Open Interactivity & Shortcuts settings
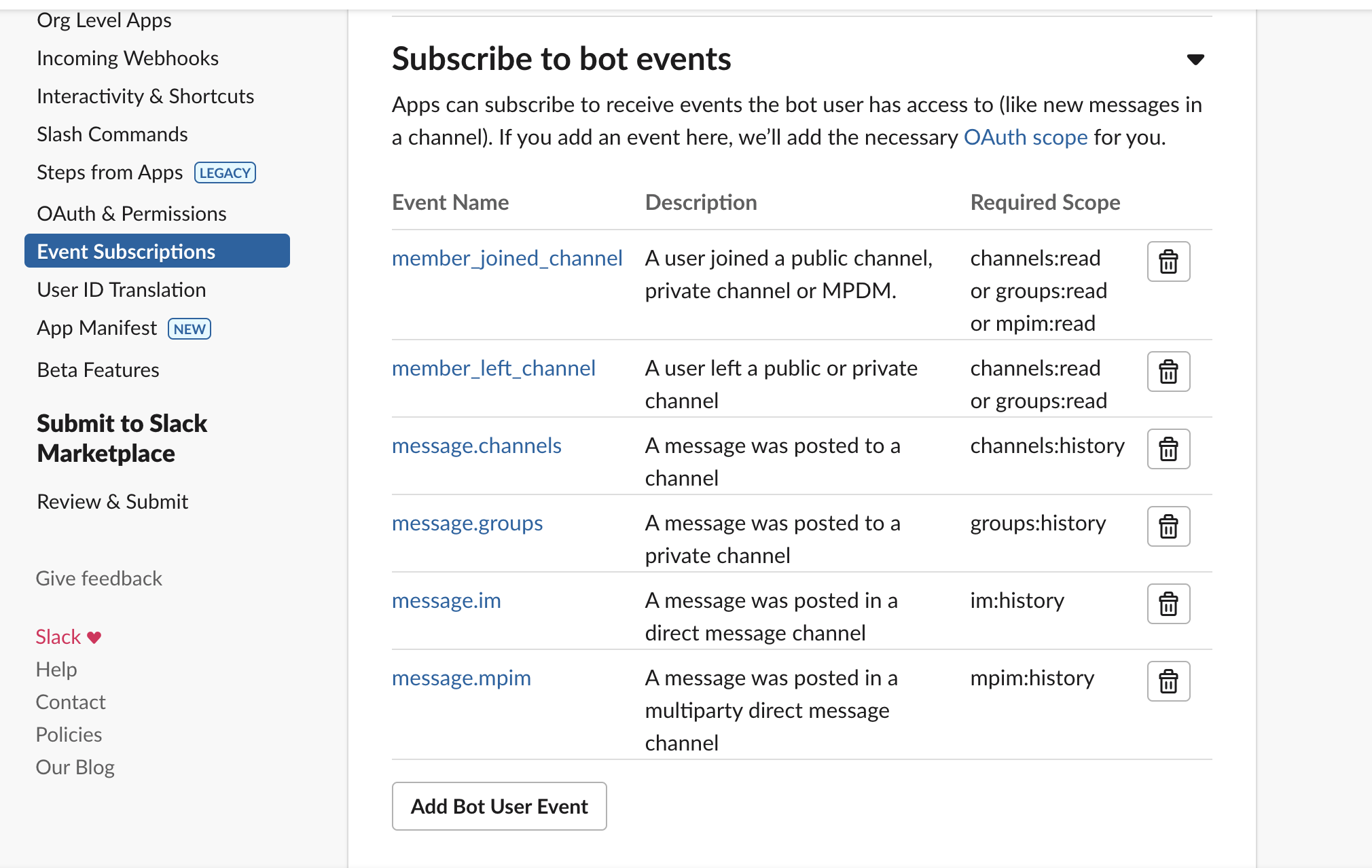The height and width of the screenshot is (868, 1372). (x=145, y=96)
